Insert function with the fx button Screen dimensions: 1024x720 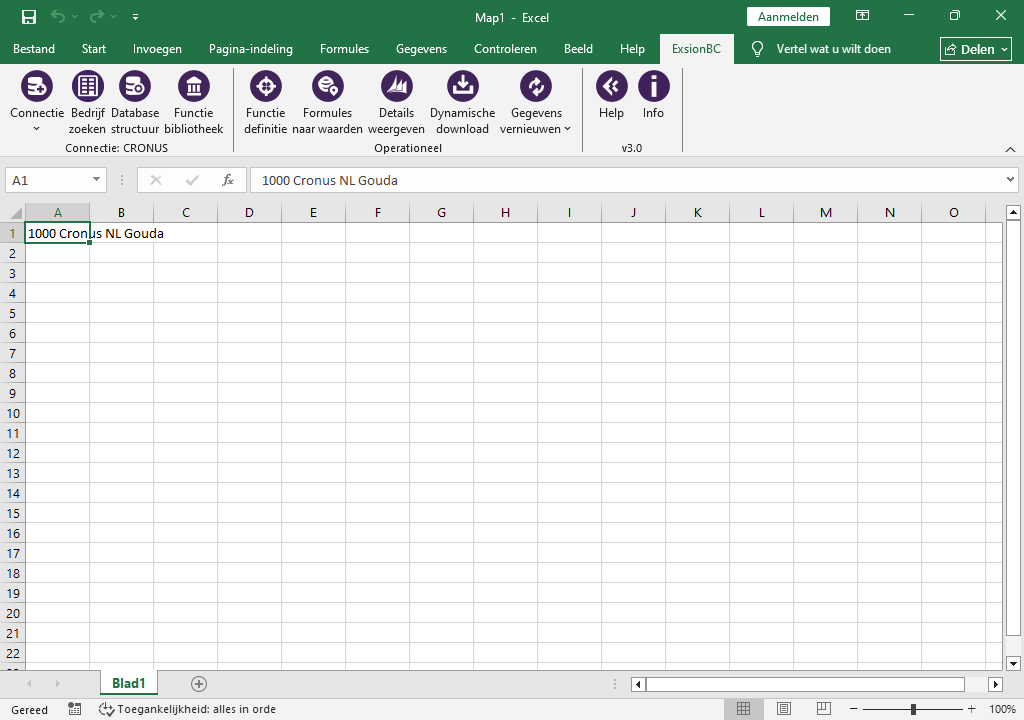point(228,180)
